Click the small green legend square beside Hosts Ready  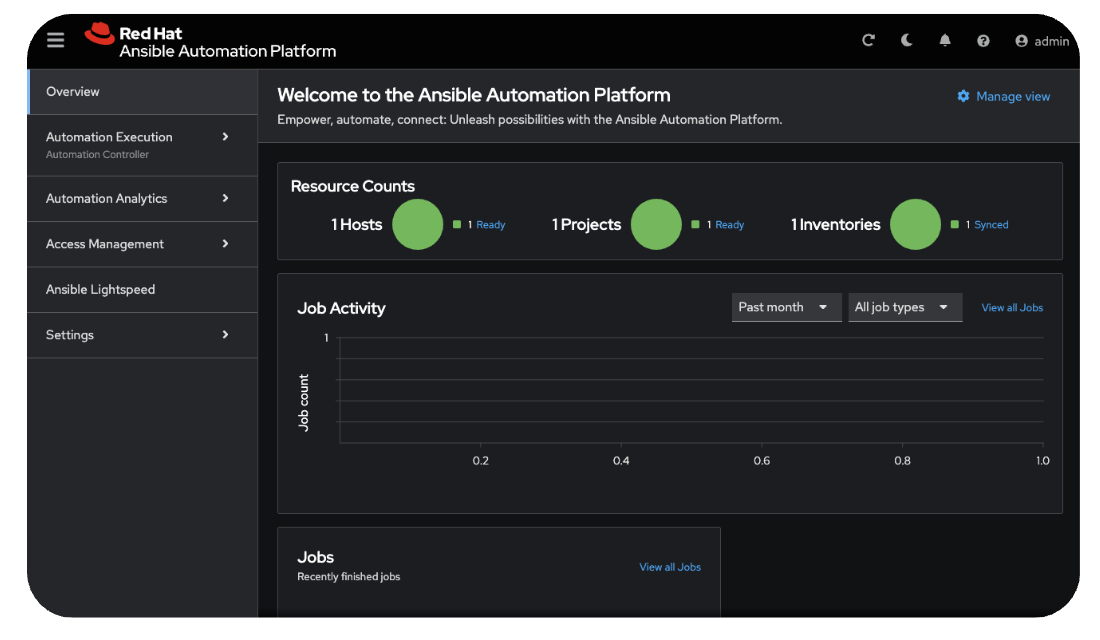point(457,225)
